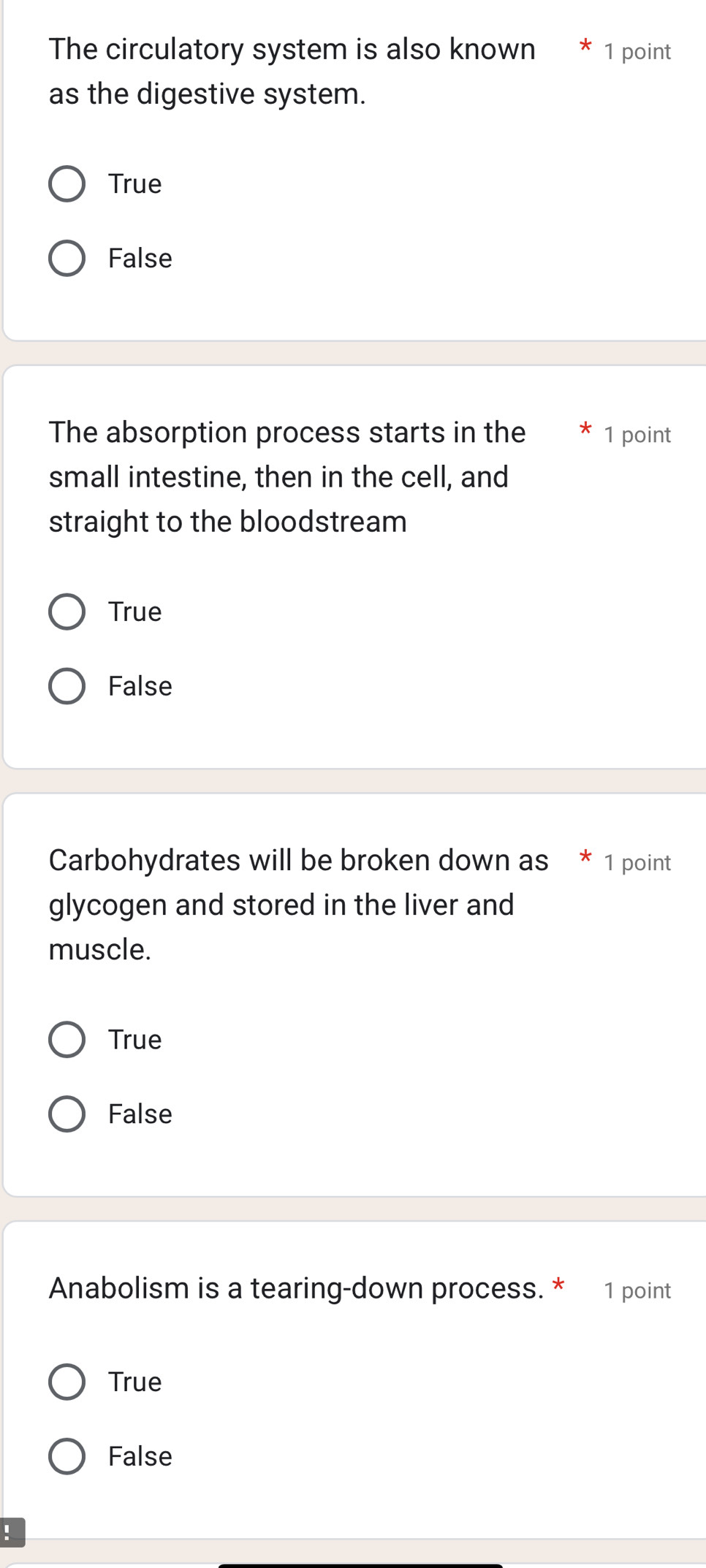Choose False for the absorption process question
706x1568 pixels.
[x=67, y=686]
